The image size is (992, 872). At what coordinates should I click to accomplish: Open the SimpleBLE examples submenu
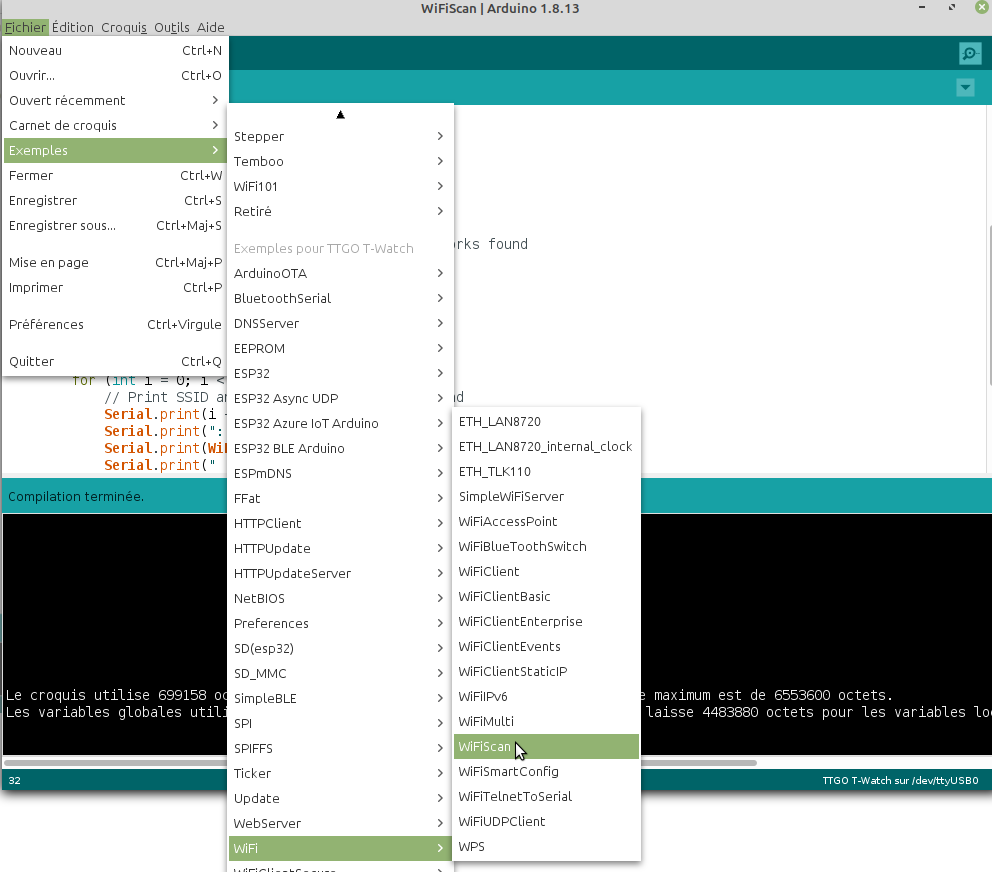click(x=340, y=698)
